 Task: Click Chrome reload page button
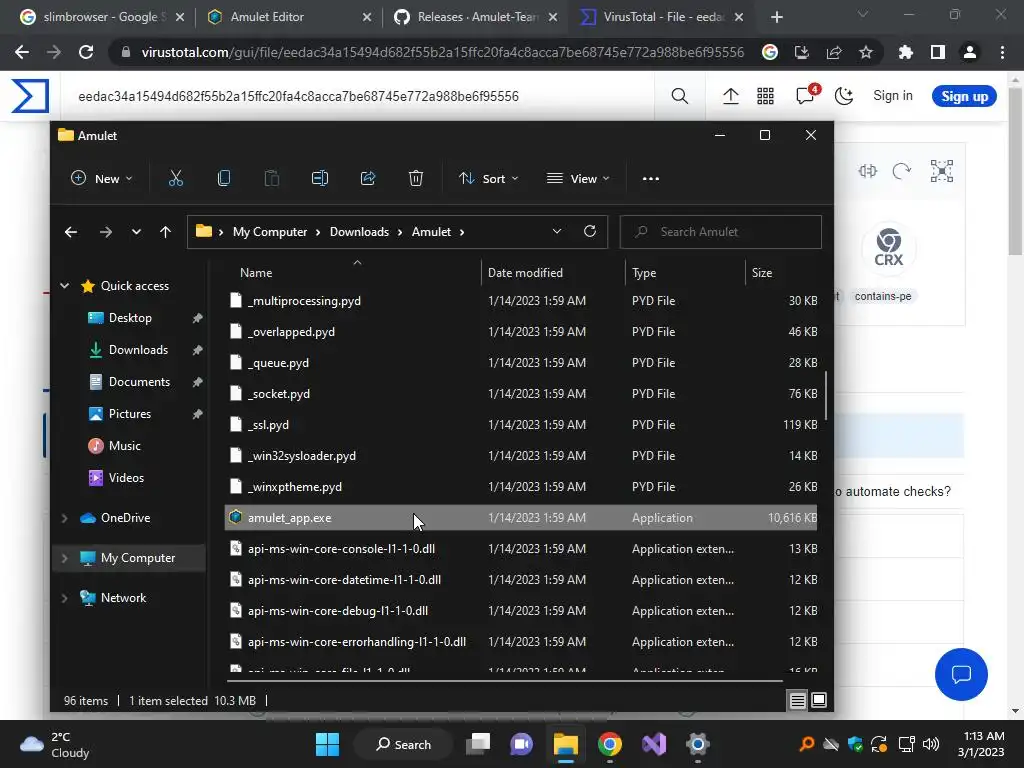click(86, 52)
